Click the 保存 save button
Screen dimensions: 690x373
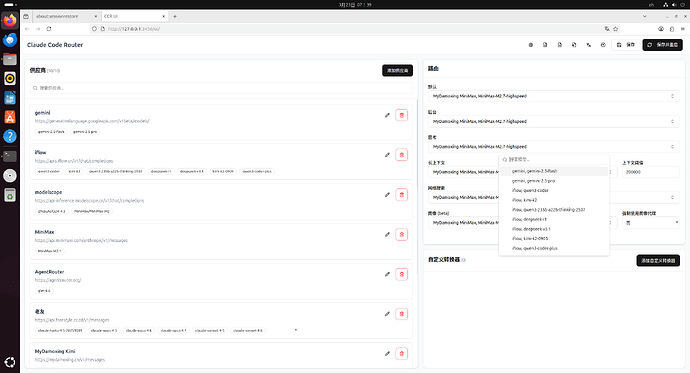[626, 45]
